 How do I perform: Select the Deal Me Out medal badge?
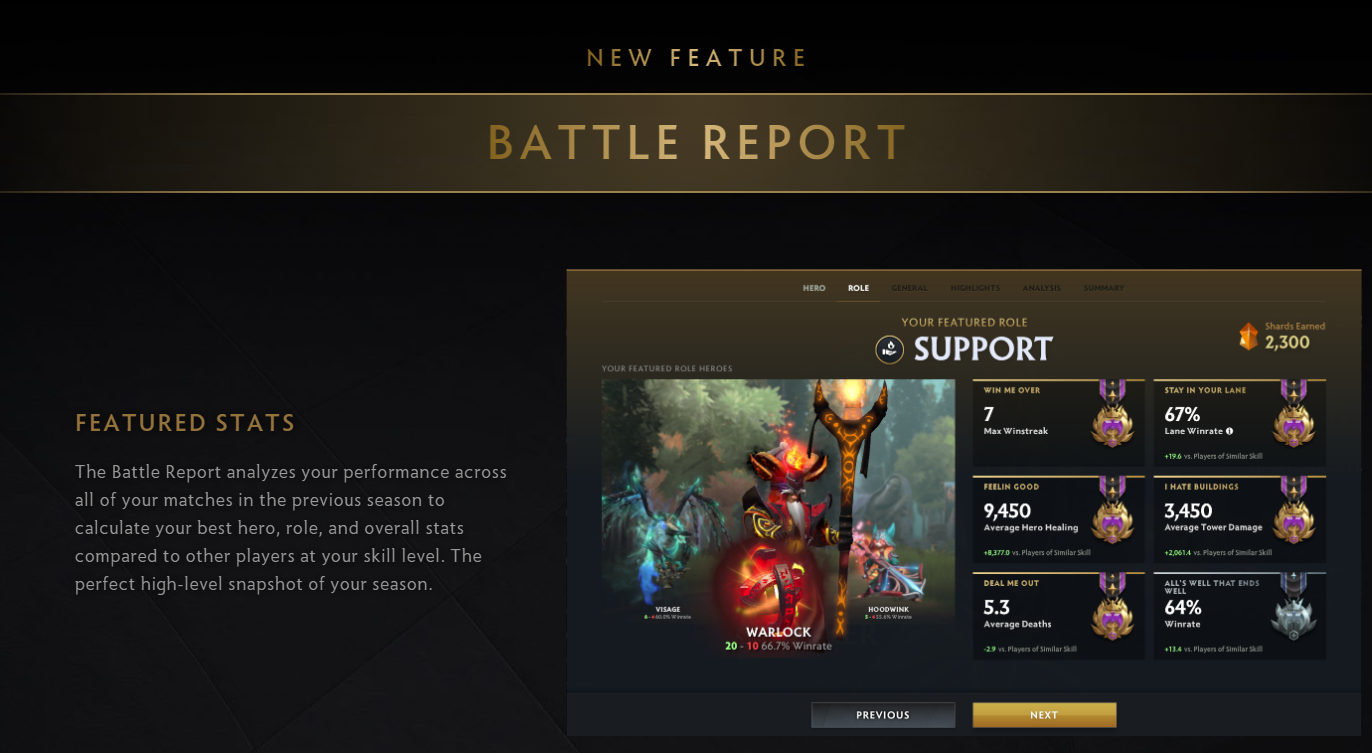(1112, 607)
